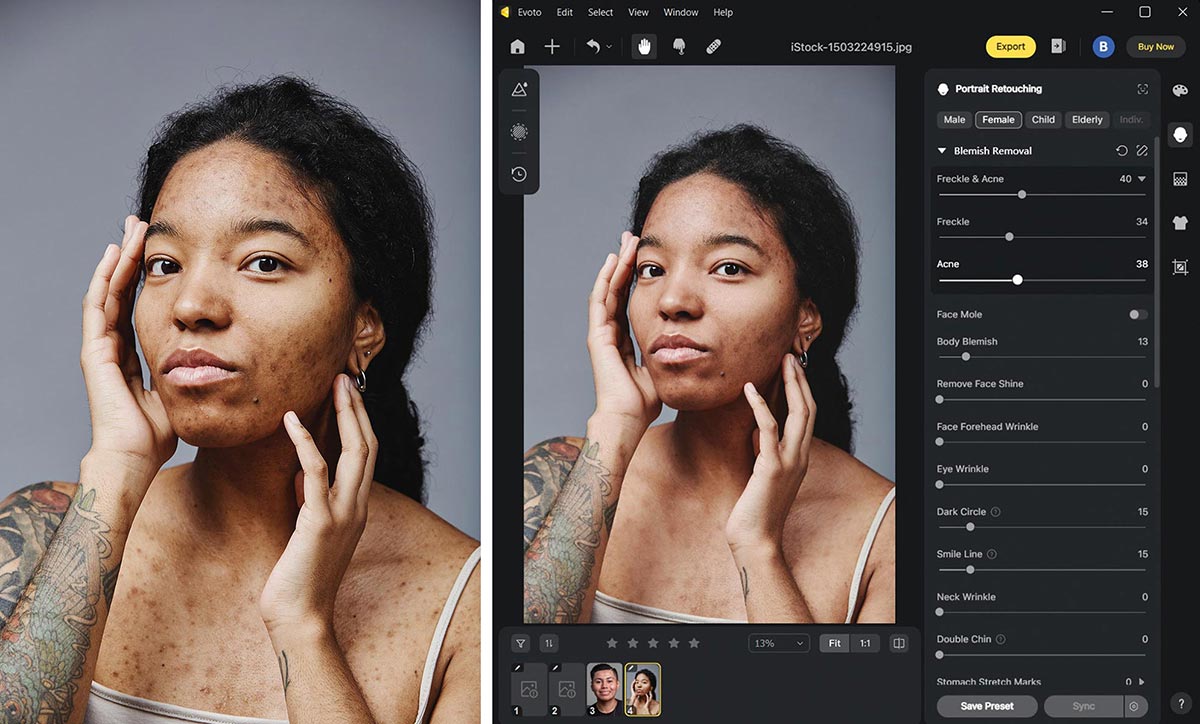Toggle the Face Mole switch
Viewport: 1200px width, 724px height.
(x=1137, y=314)
